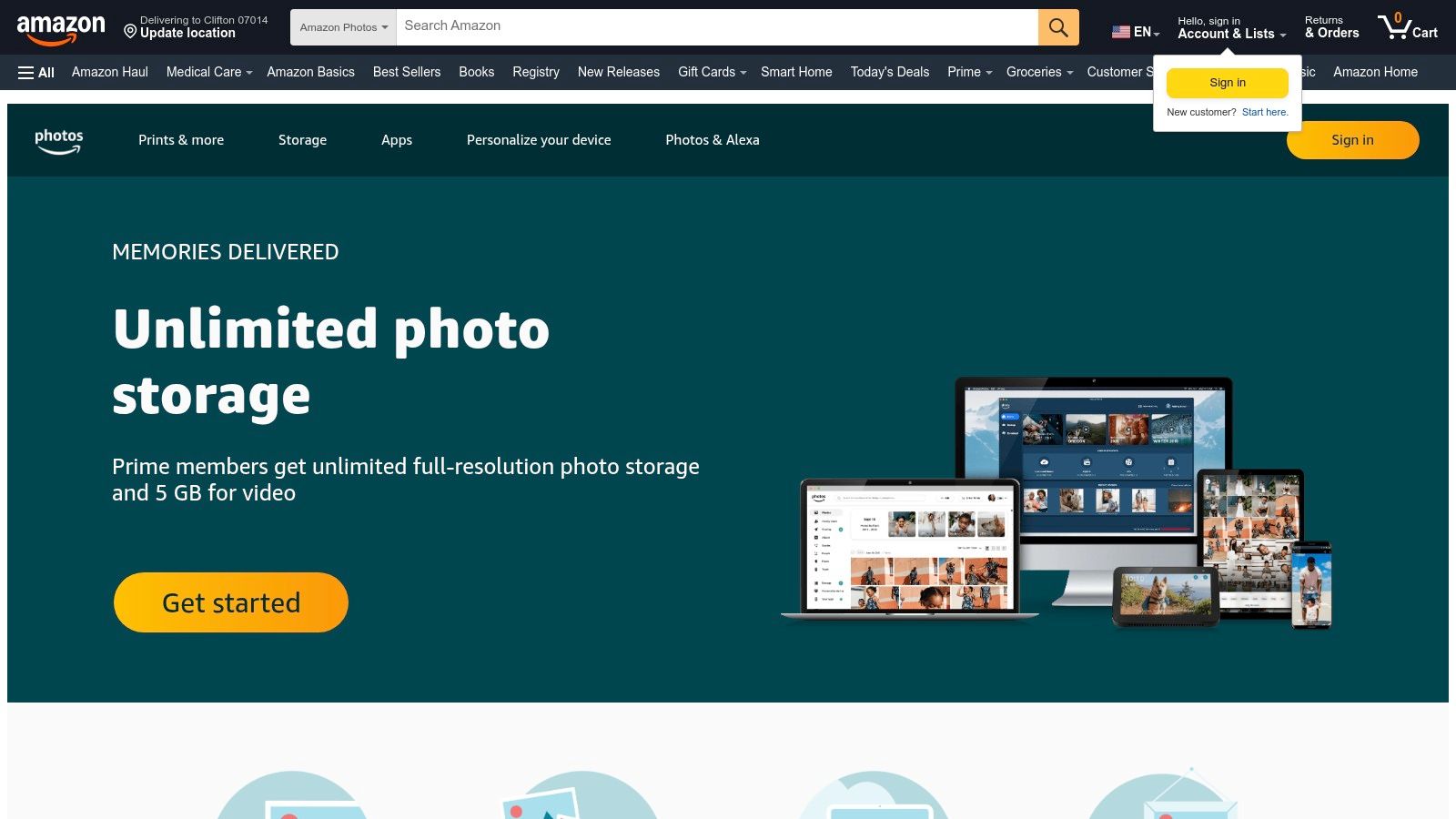Open the All hamburger menu
The height and width of the screenshot is (819, 1456).
pos(35,72)
